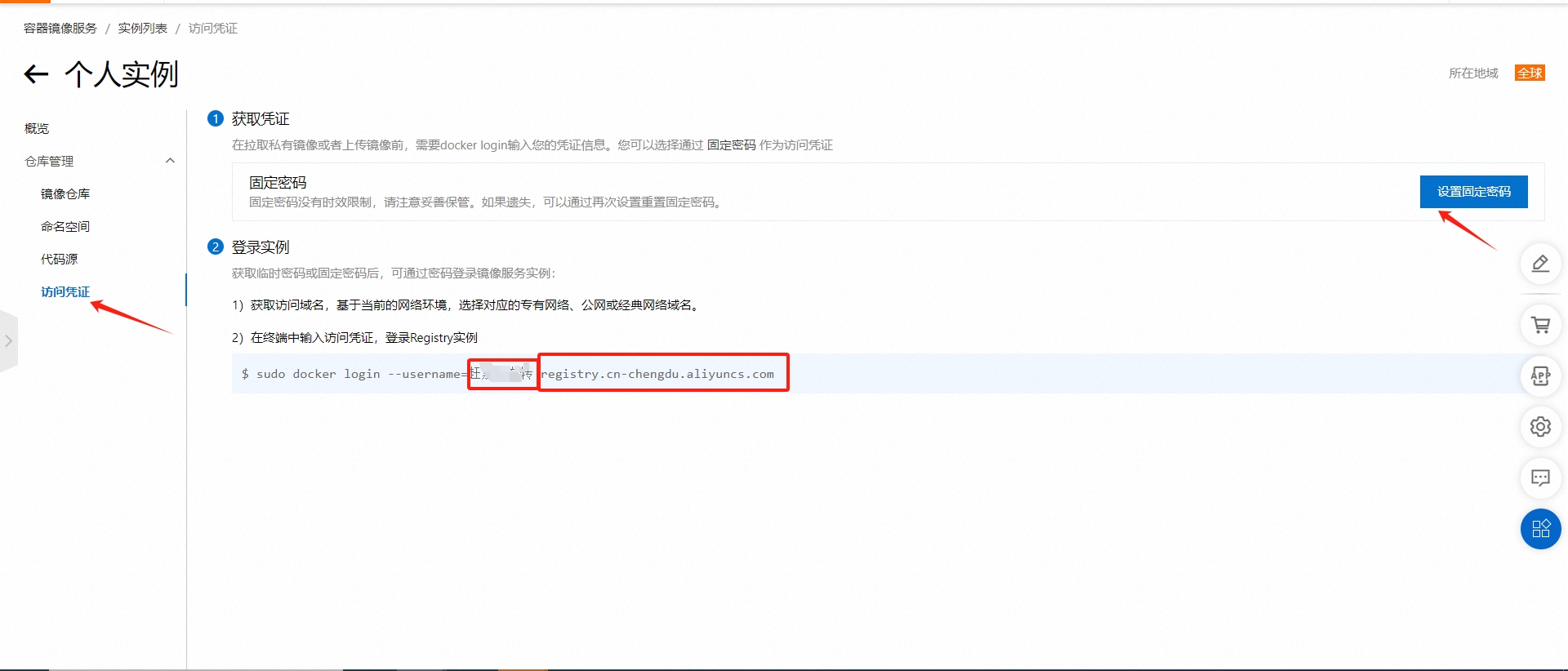Click the API tool floating icon
1568x671 pixels.
pyautogui.click(x=1540, y=375)
